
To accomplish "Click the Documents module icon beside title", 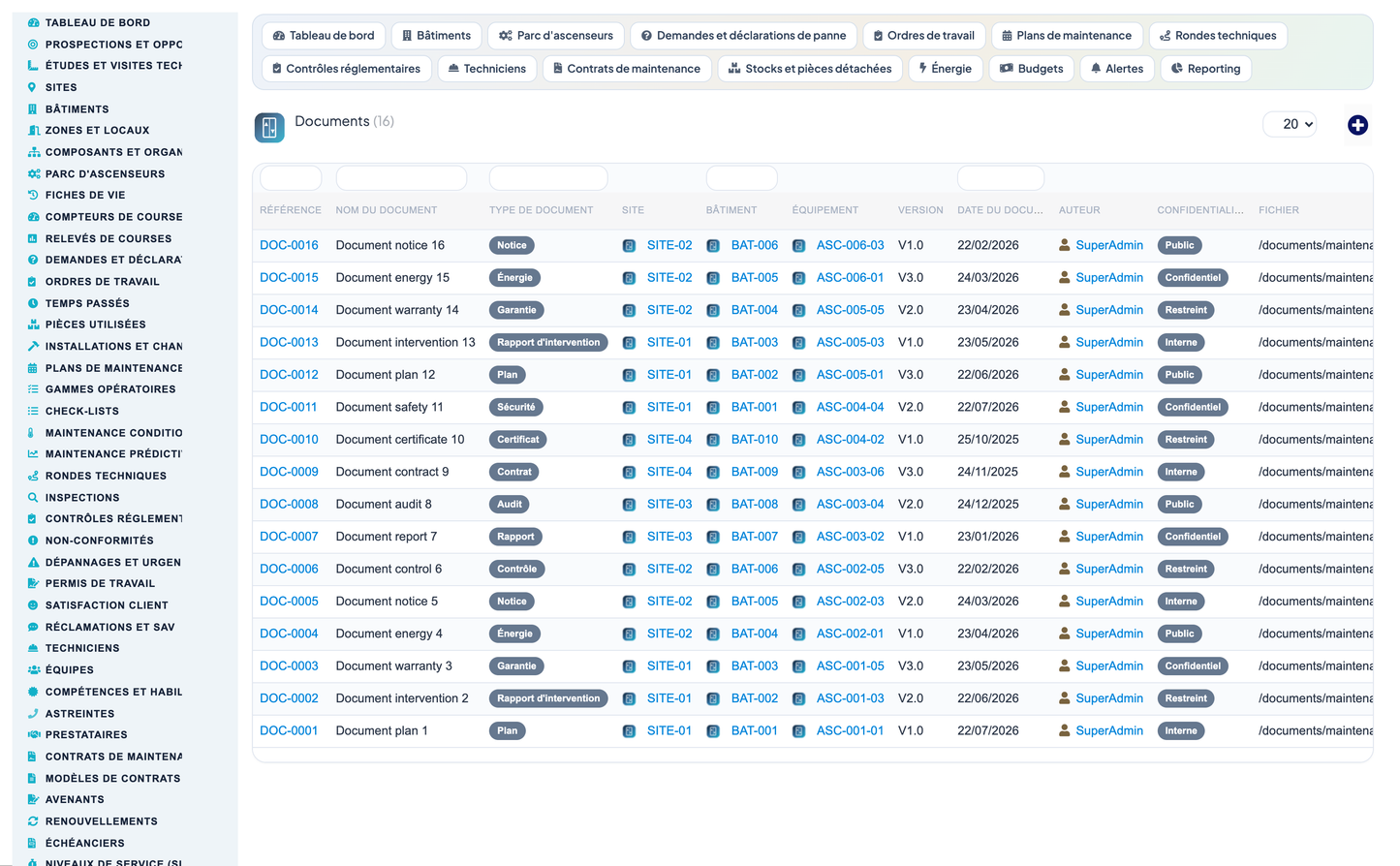I will 269,127.
